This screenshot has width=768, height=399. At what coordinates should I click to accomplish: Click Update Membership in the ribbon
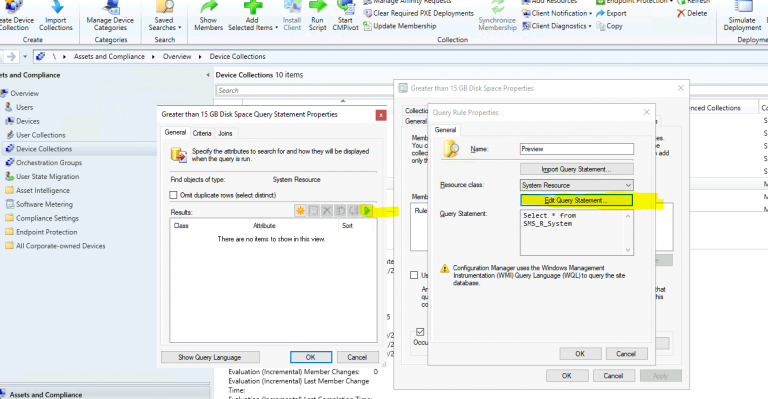click(400, 26)
